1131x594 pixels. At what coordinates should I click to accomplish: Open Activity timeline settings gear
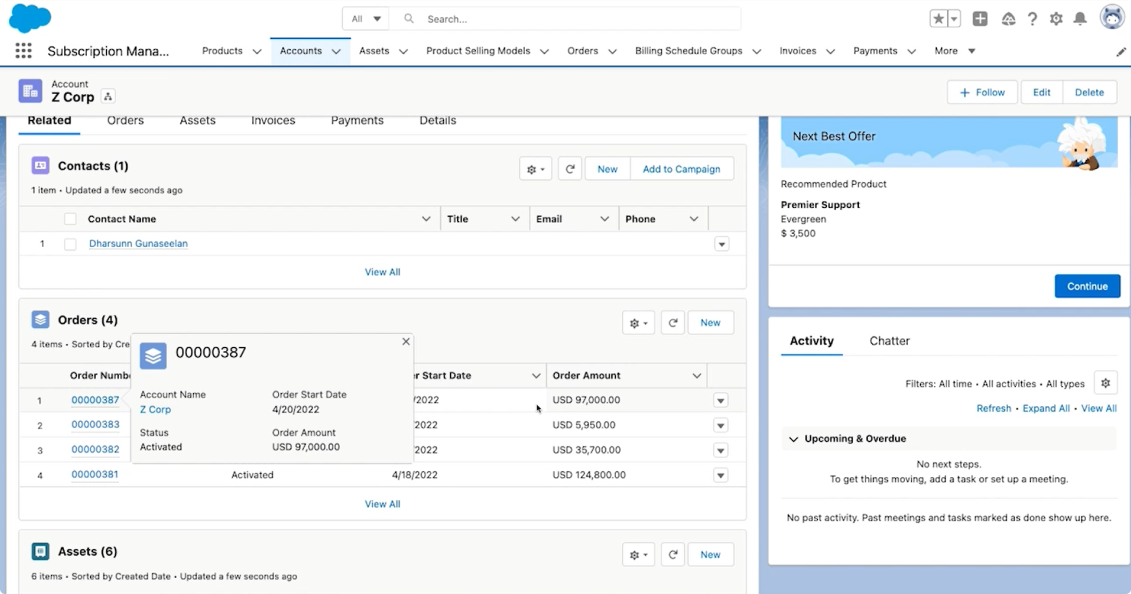(x=1105, y=384)
